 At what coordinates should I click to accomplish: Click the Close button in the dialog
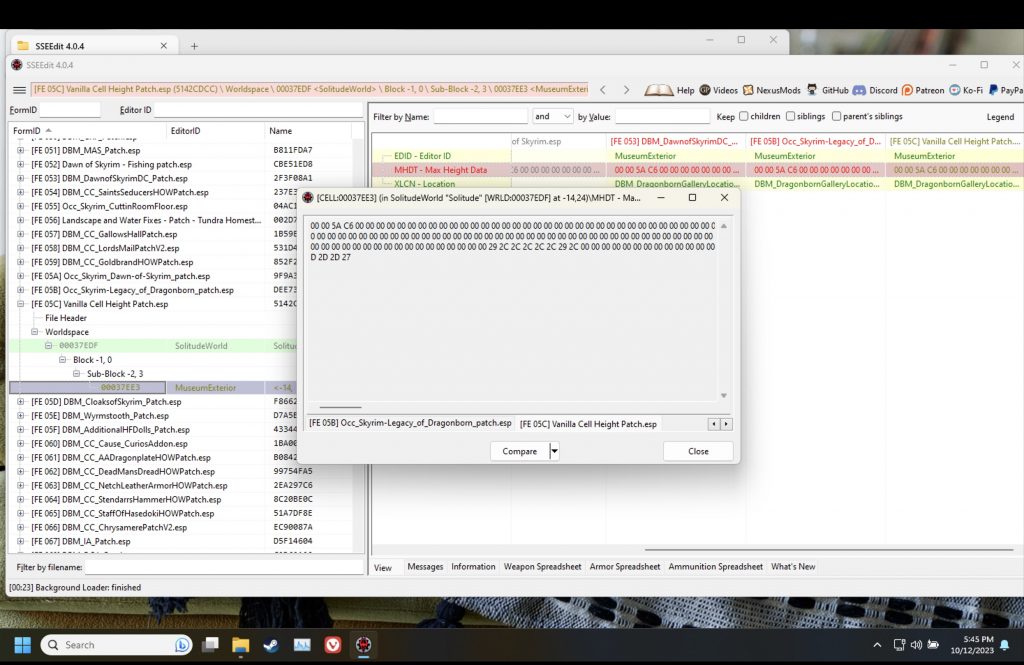tap(698, 451)
